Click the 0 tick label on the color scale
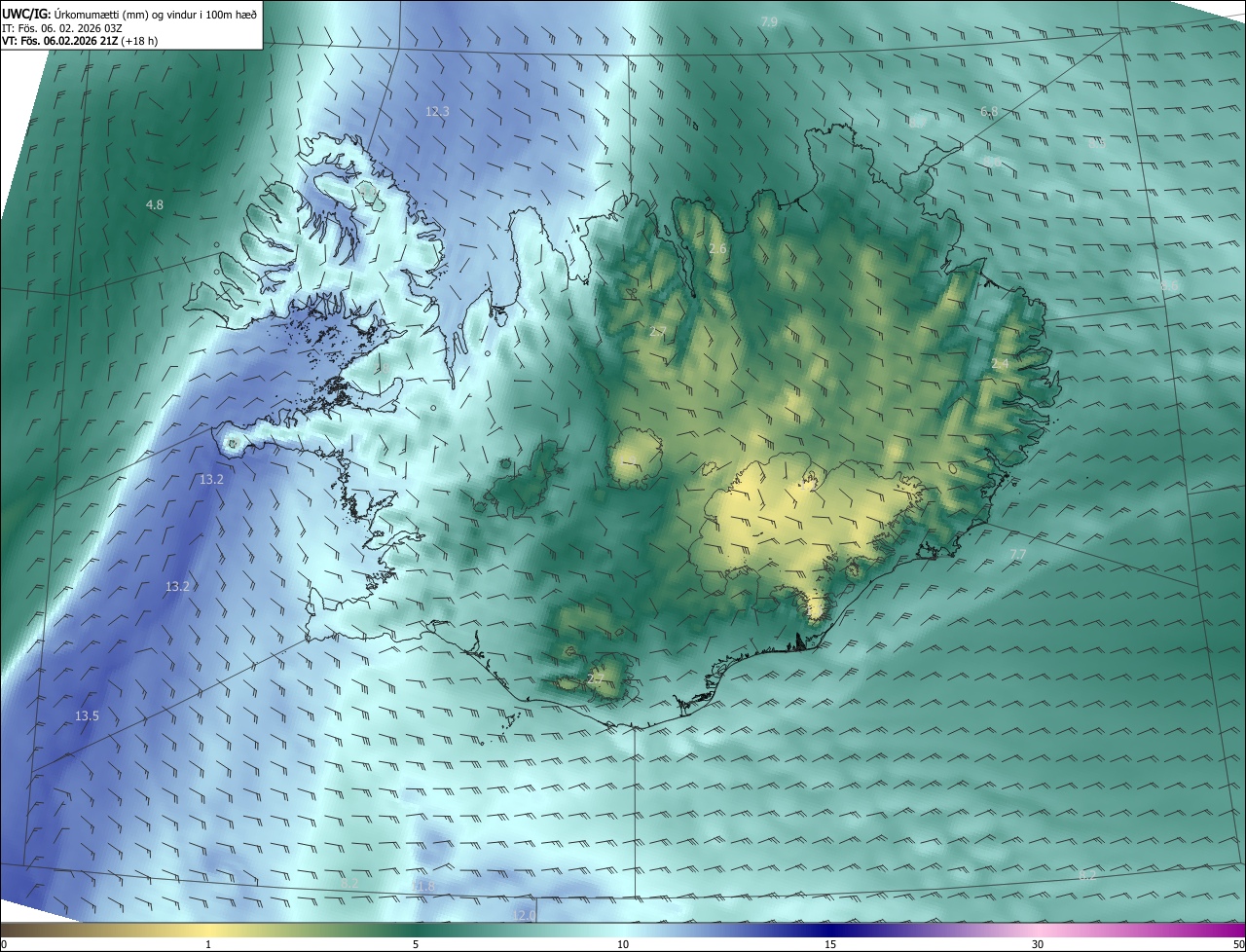 4,945
